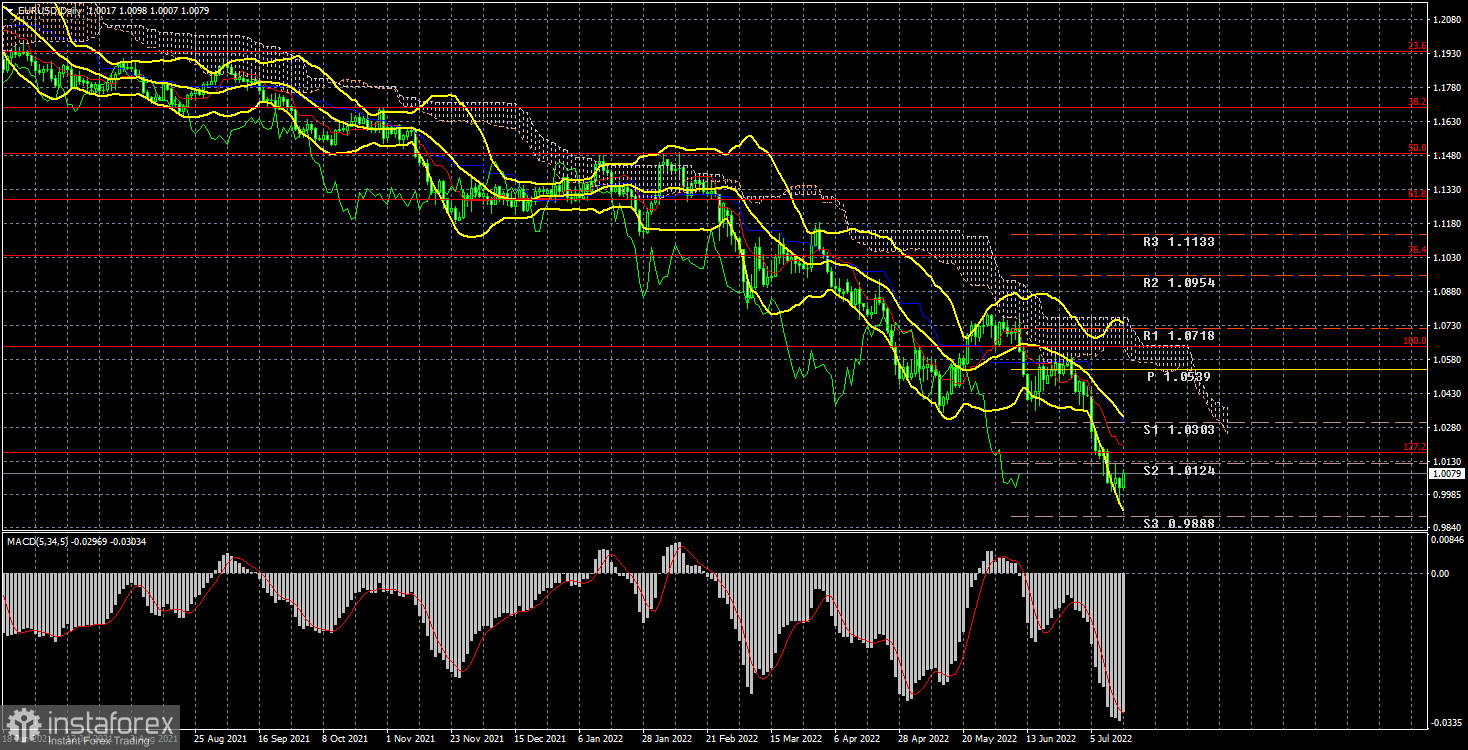The image size is (1468, 750).
Task: Click the 61.8 Fibonacci level label
Action: (1416, 193)
